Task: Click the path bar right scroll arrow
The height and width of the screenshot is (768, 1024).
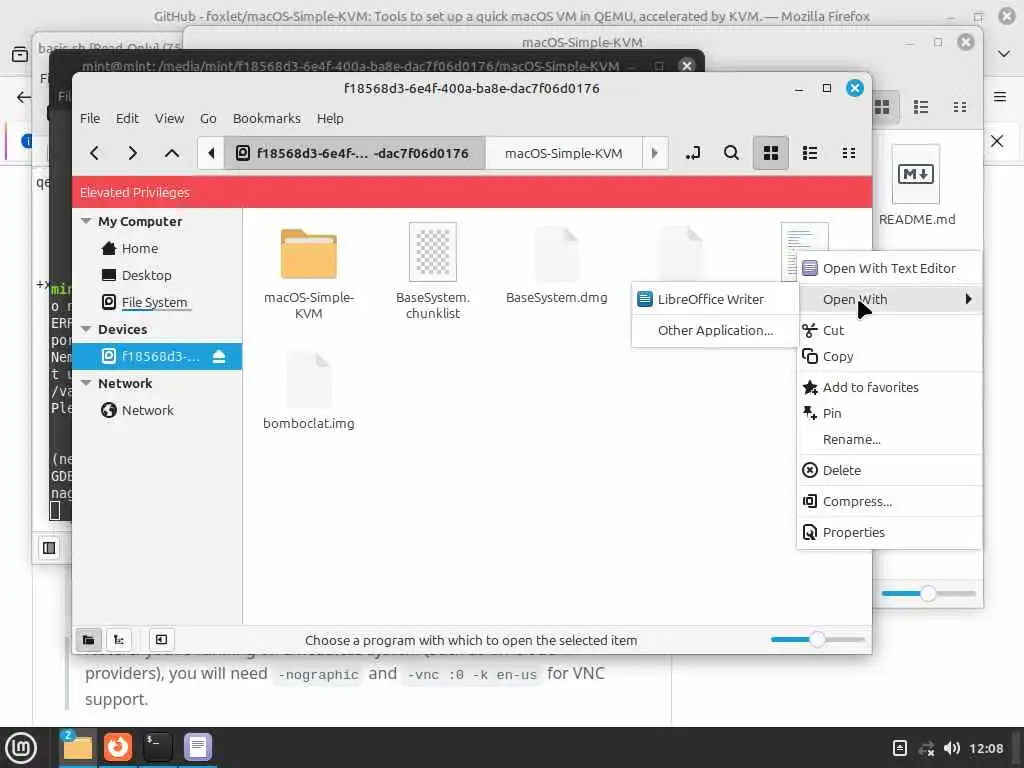Action: pyautogui.click(x=654, y=153)
